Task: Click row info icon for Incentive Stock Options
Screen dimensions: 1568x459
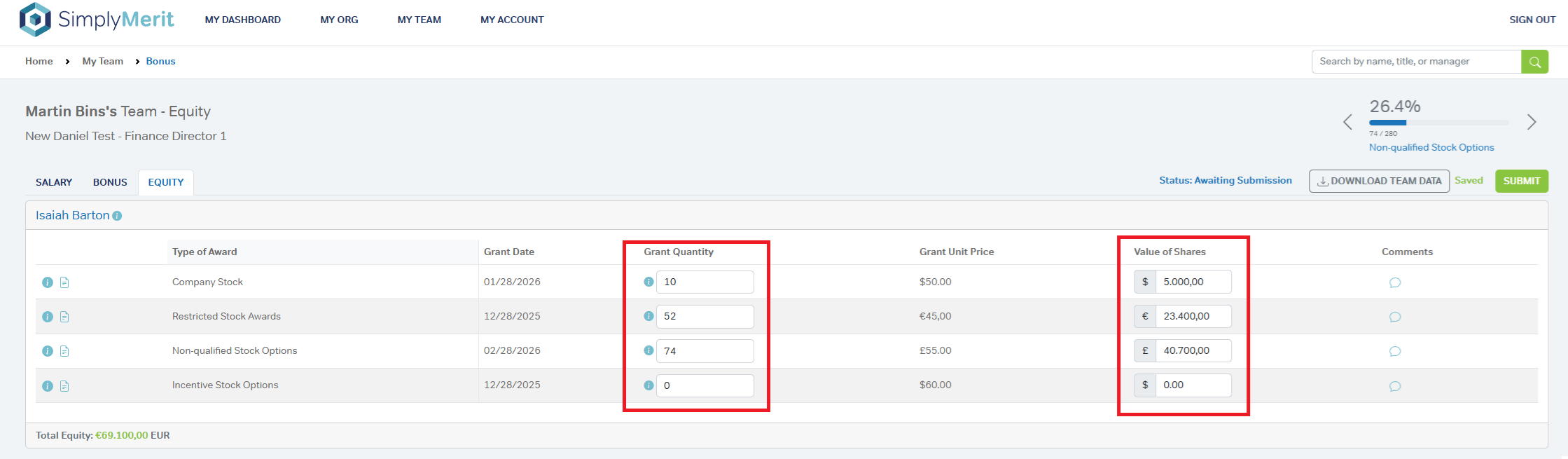Action: click(x=48, y=386)
